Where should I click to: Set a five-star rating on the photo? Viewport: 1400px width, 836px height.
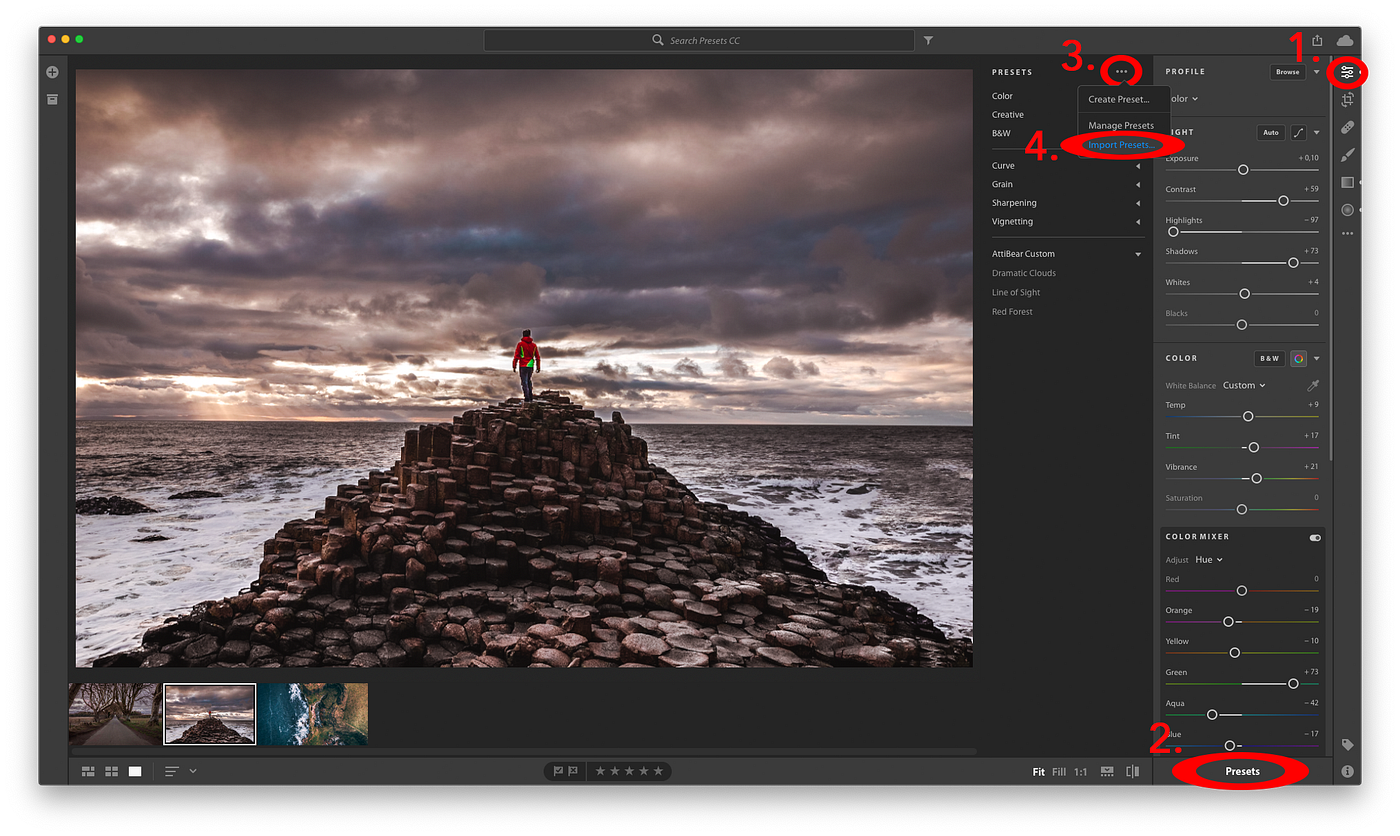click(x=658, y=771)
